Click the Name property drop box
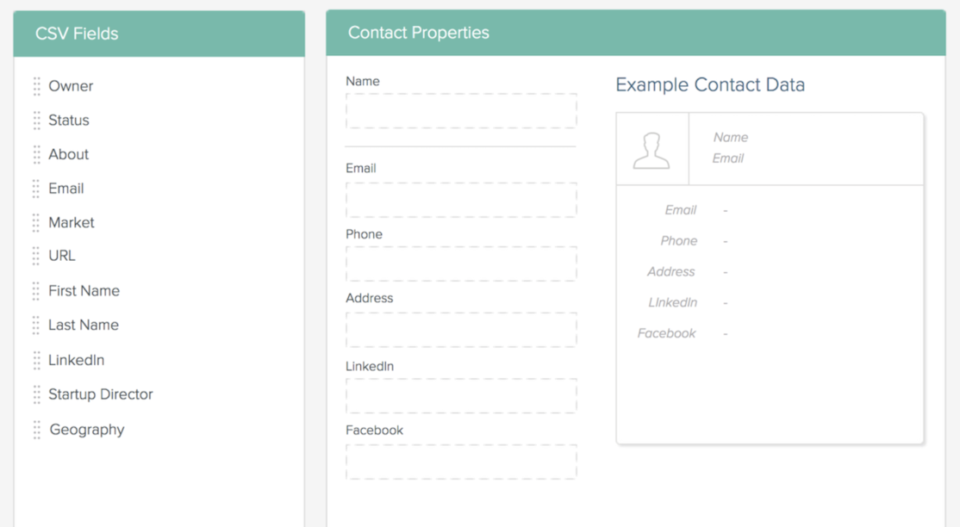Image resolution: width=960 pixels, height=527 pixels. pos(461,111)
